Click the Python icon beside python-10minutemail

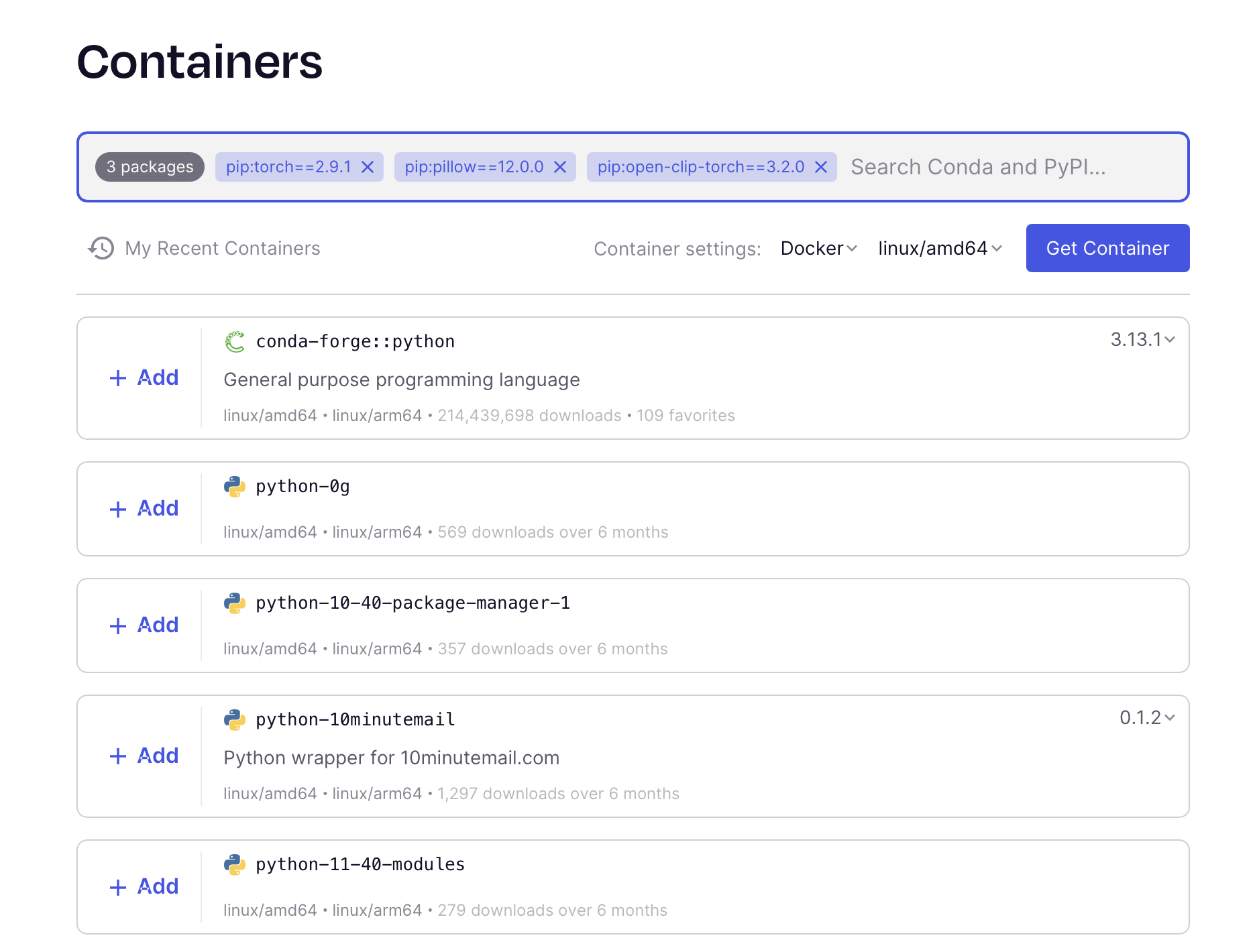pos(235,719)
